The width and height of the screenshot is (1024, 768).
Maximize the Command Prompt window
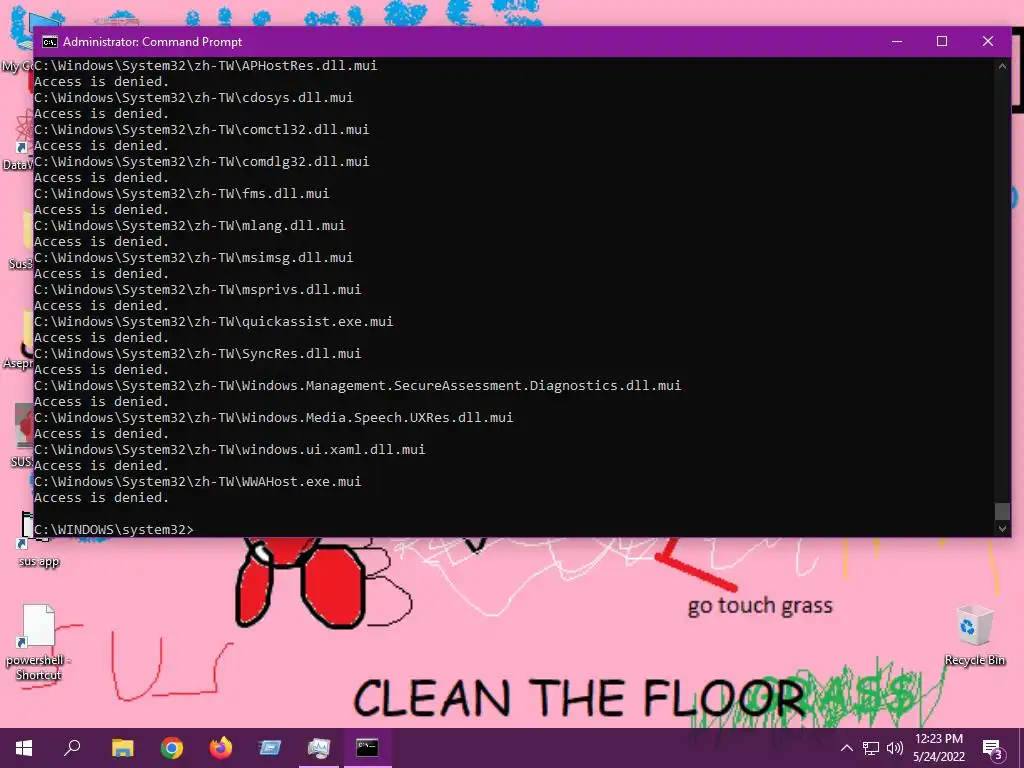click(x=942, y=41)
